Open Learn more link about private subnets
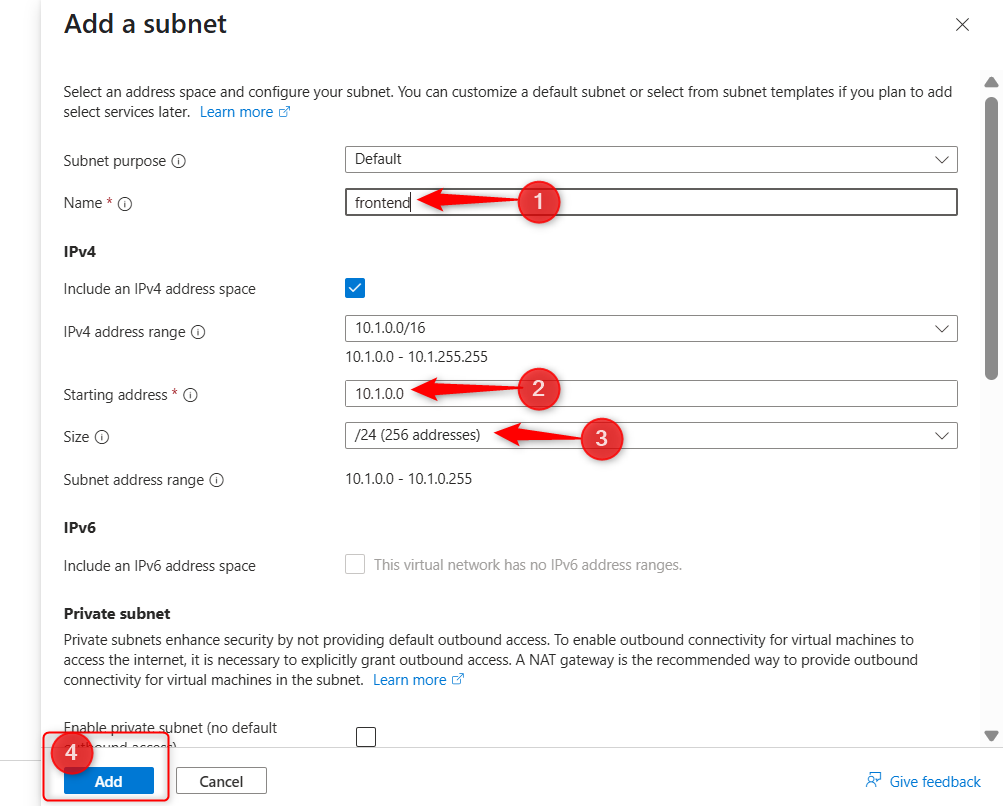The width and height of the screenshot is (1003, 806). click(x=418, y=680)
